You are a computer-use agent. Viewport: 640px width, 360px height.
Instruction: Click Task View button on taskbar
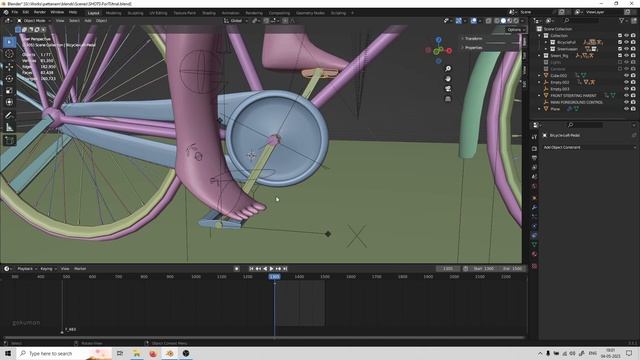pyautogui.click(x=120, y=353)
